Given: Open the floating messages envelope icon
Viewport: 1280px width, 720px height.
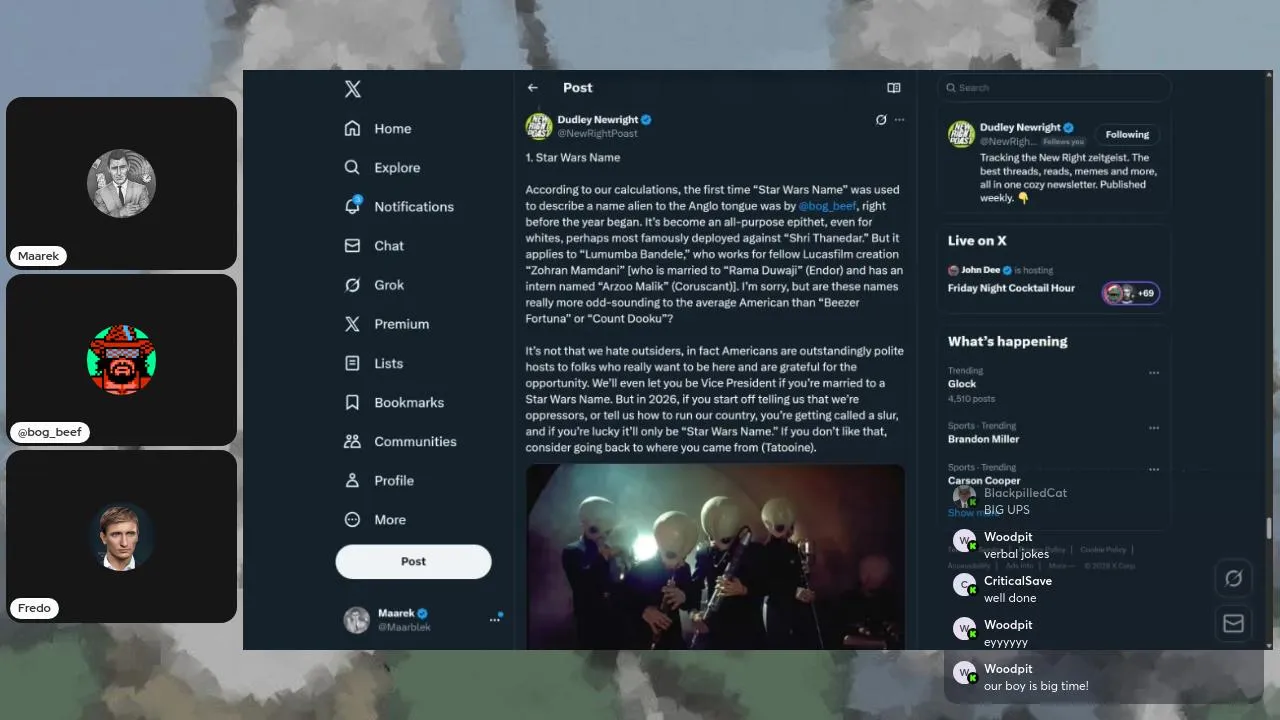Looking at the screenshot, I should click(1233, 624).
